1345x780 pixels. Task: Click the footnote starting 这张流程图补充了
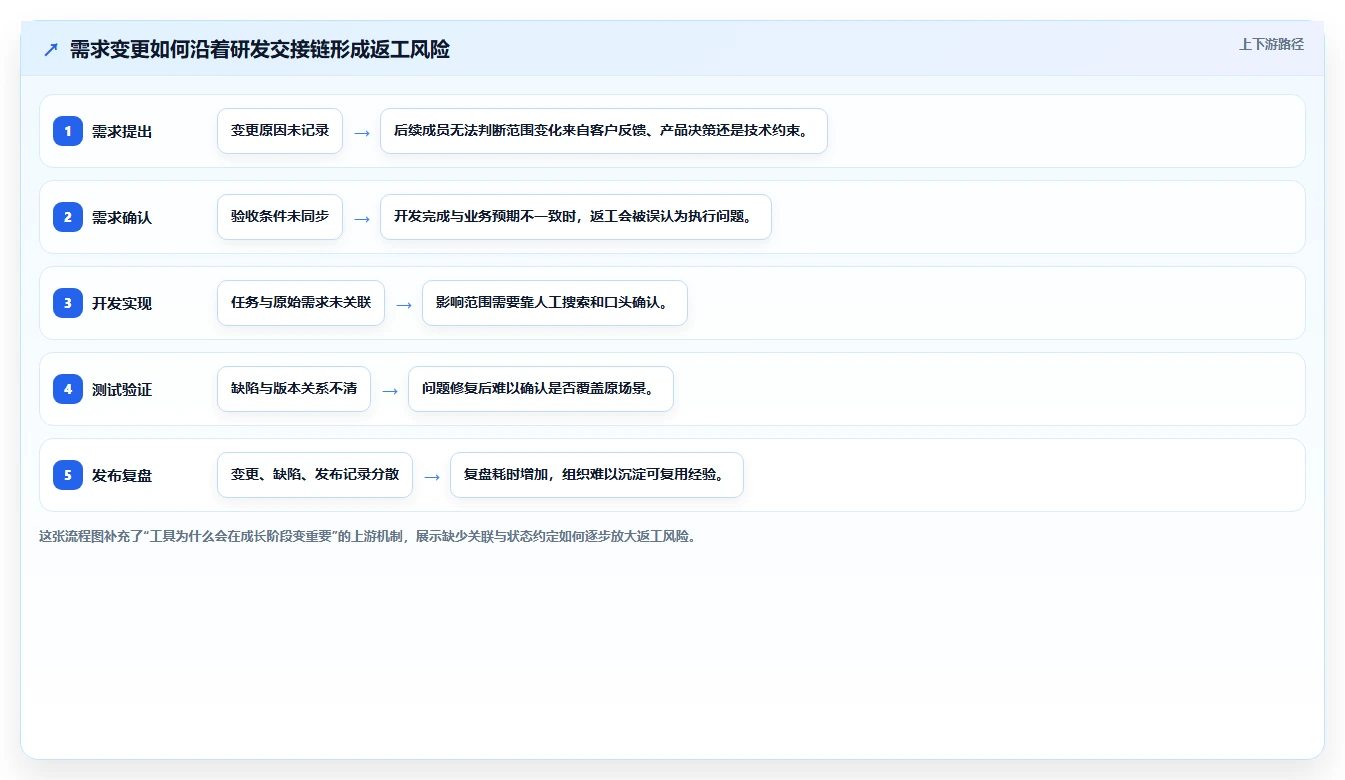tap(368, 536)
